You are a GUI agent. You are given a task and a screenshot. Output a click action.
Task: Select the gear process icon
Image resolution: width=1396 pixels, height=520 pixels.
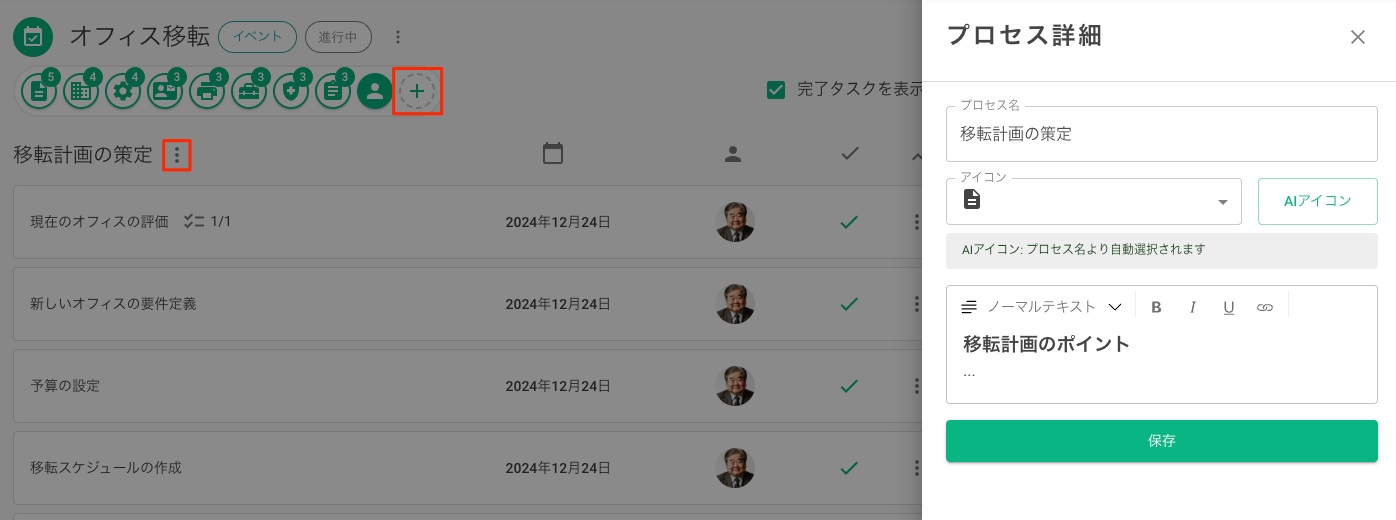(123, 92)
